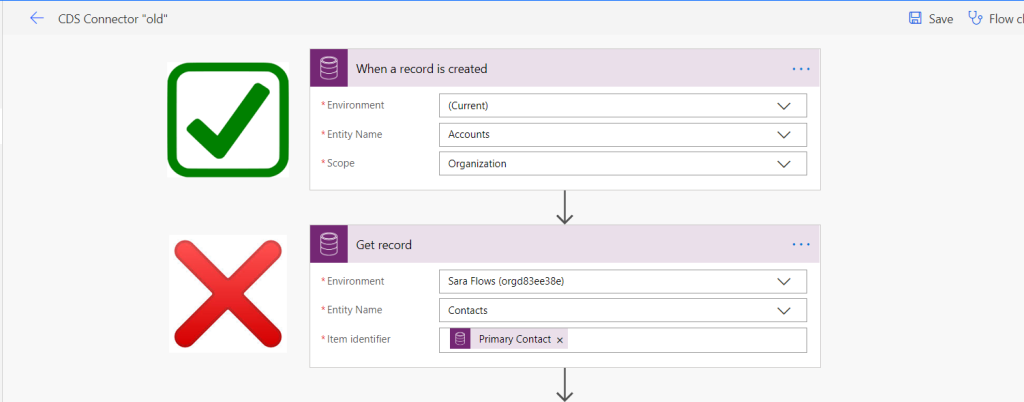
Task: Click the flow title CDS Connector "old"
Action: pos(113,18)
